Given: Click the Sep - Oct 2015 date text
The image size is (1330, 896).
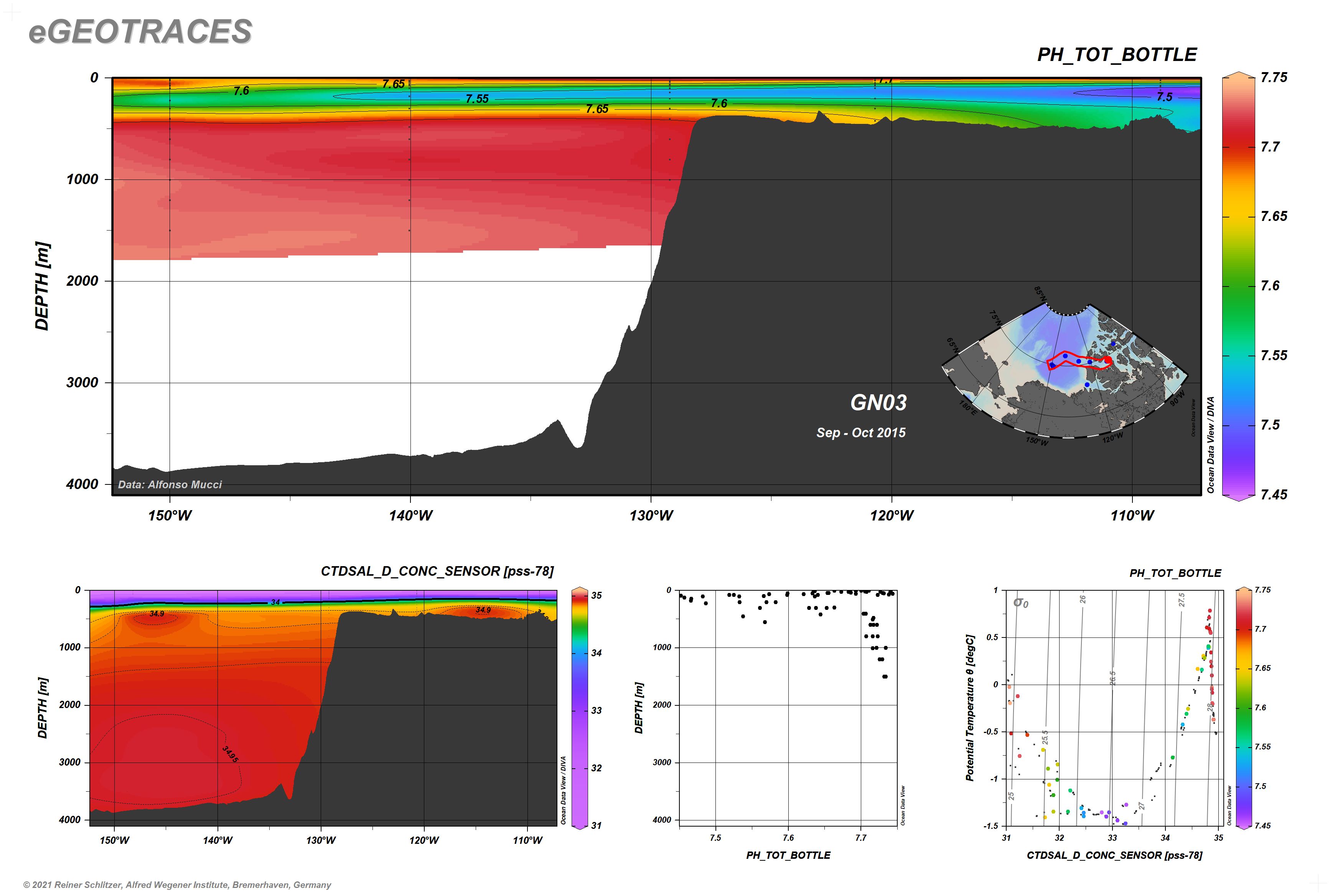Looking at the screenshot, I should pos(861,433).
